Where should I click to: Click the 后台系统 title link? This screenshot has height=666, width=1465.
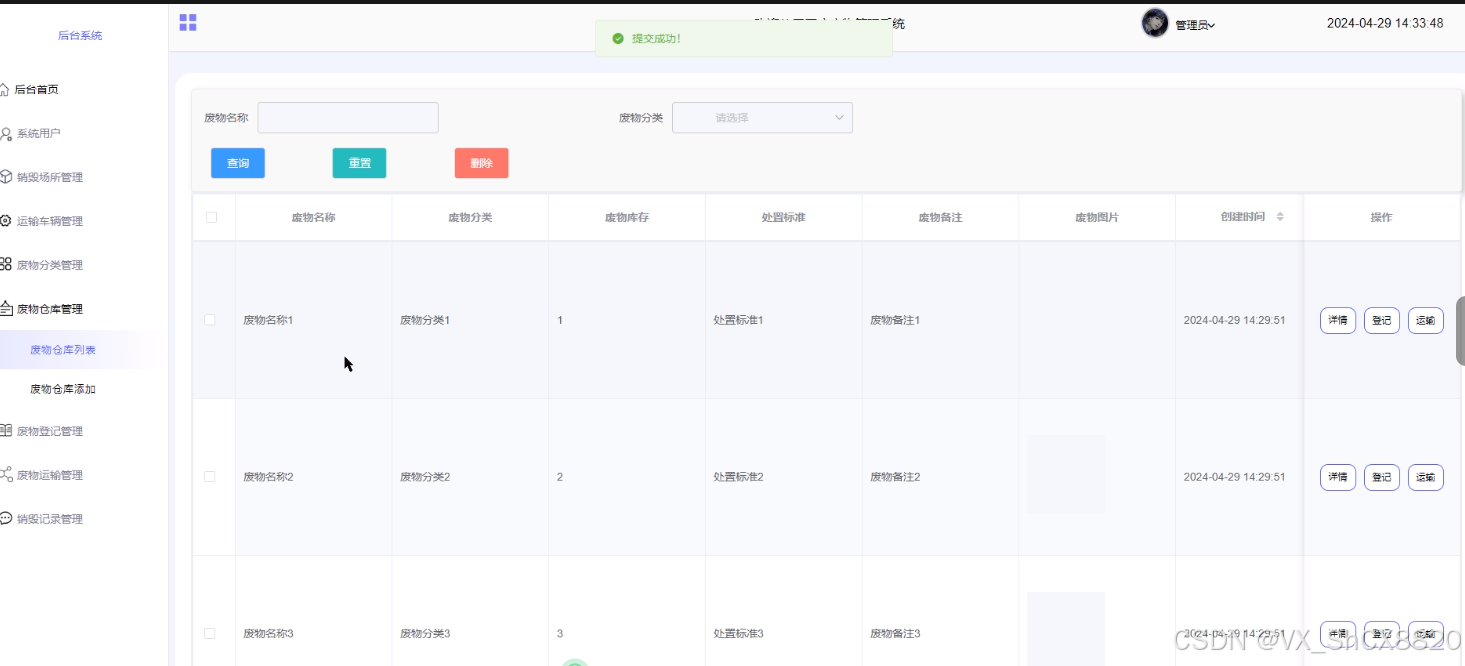point(80,36)
